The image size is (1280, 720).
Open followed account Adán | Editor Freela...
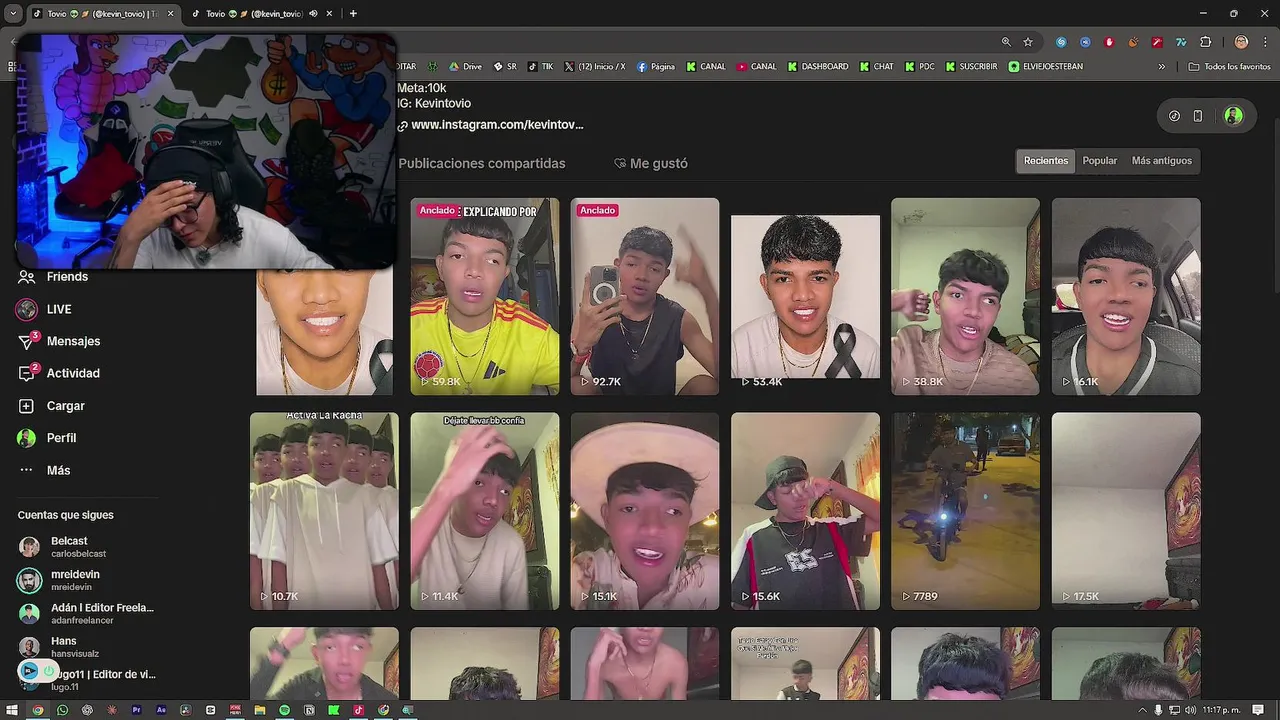pos(86,613)
